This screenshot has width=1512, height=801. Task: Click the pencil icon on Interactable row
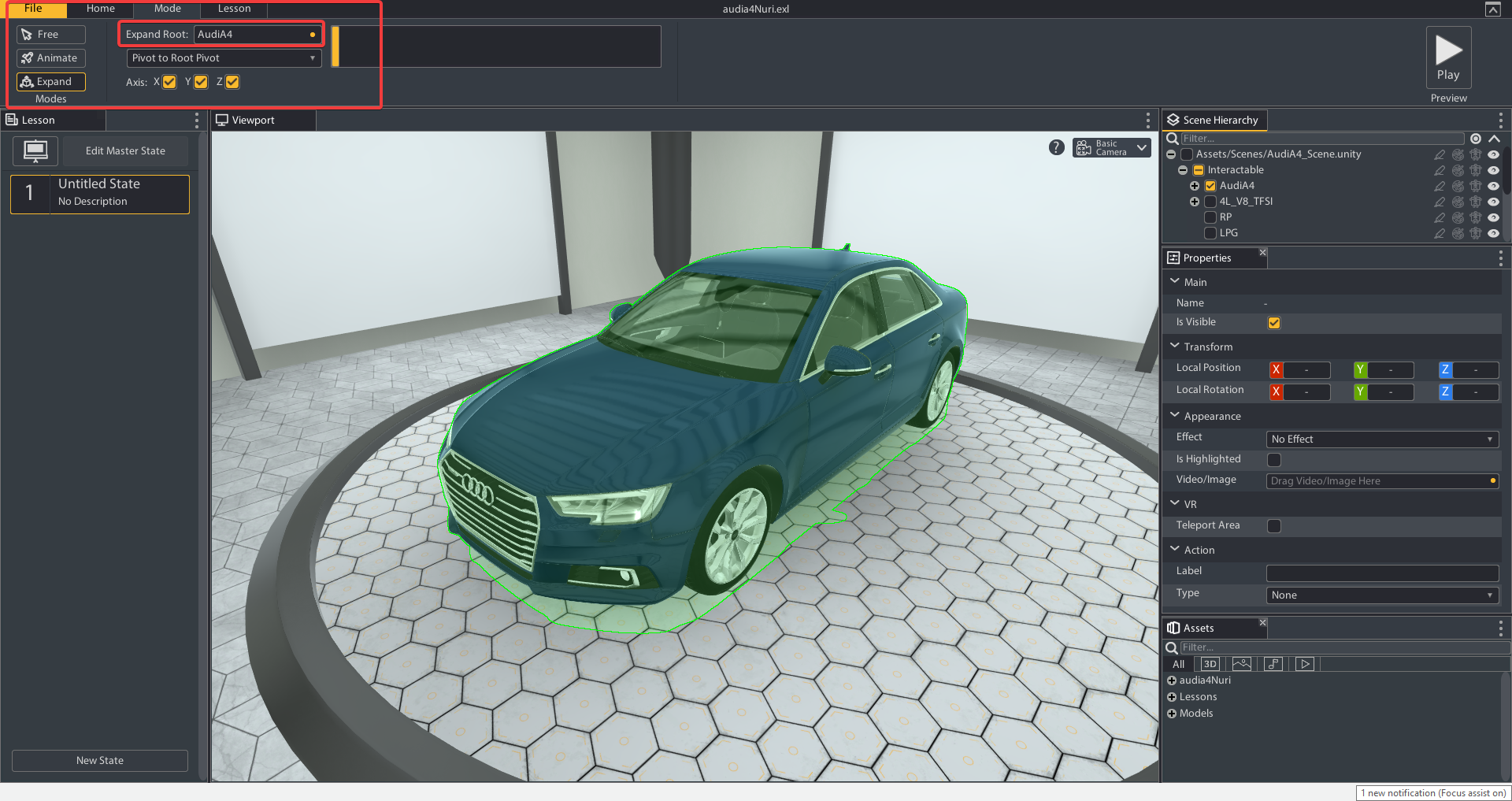(x=1440, y=170)
